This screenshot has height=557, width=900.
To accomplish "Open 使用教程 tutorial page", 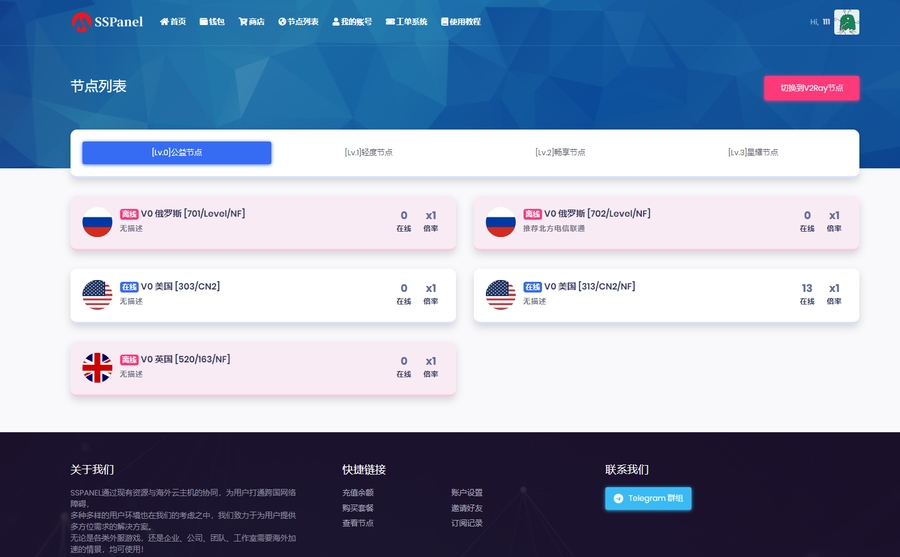I will pyautogui.click(x=460, y=22).
